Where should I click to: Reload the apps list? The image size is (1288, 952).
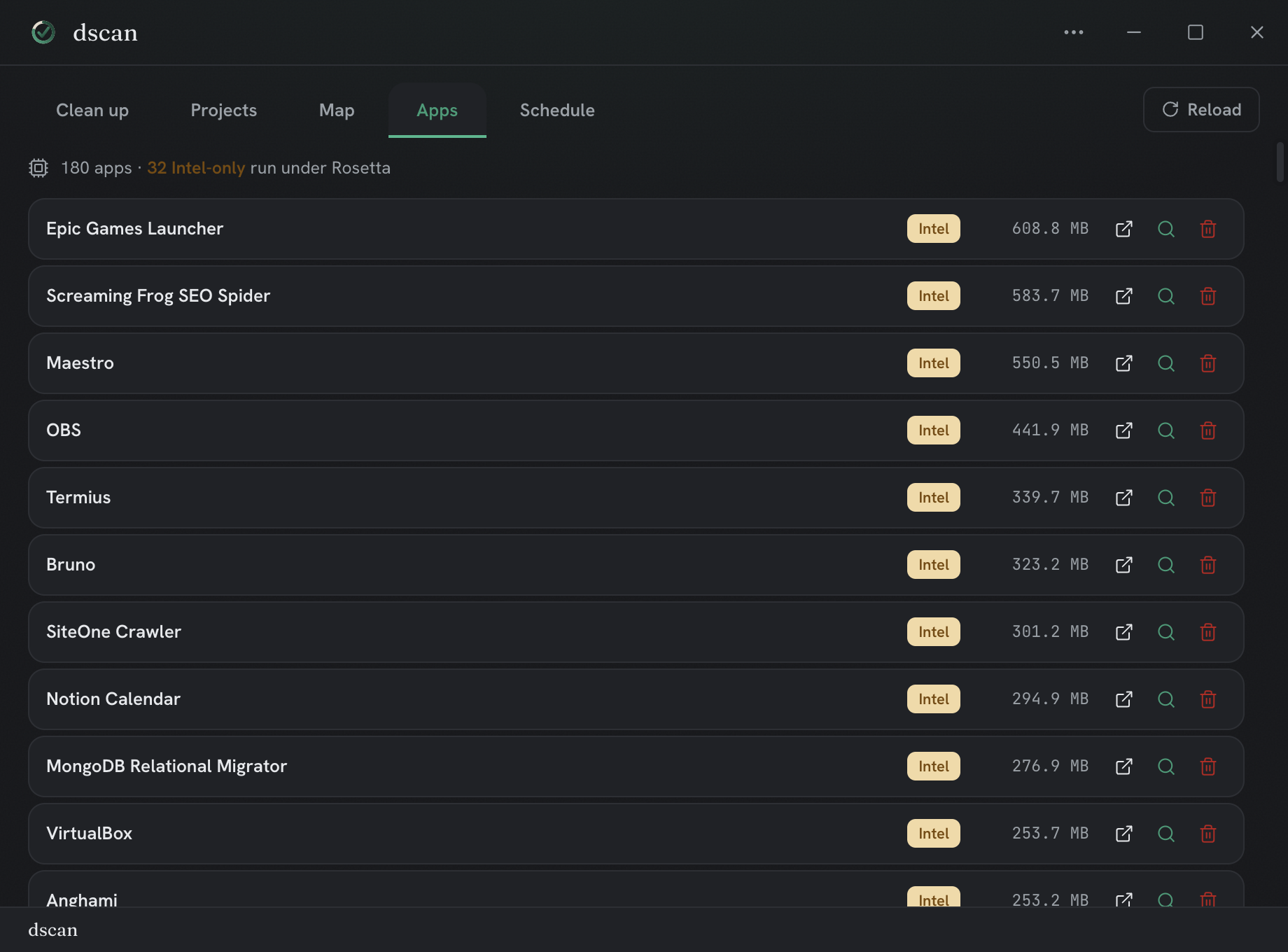point(1201,110)
